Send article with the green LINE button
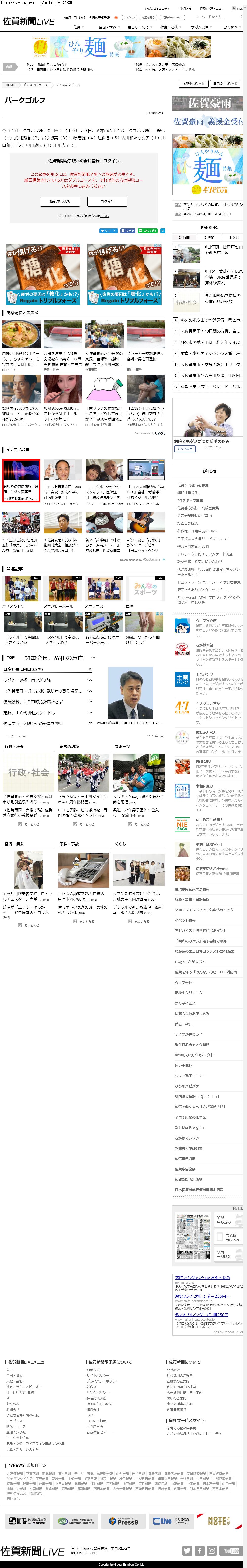The width and height of the screenshot is (247, 1568). (x=148, y=231)
